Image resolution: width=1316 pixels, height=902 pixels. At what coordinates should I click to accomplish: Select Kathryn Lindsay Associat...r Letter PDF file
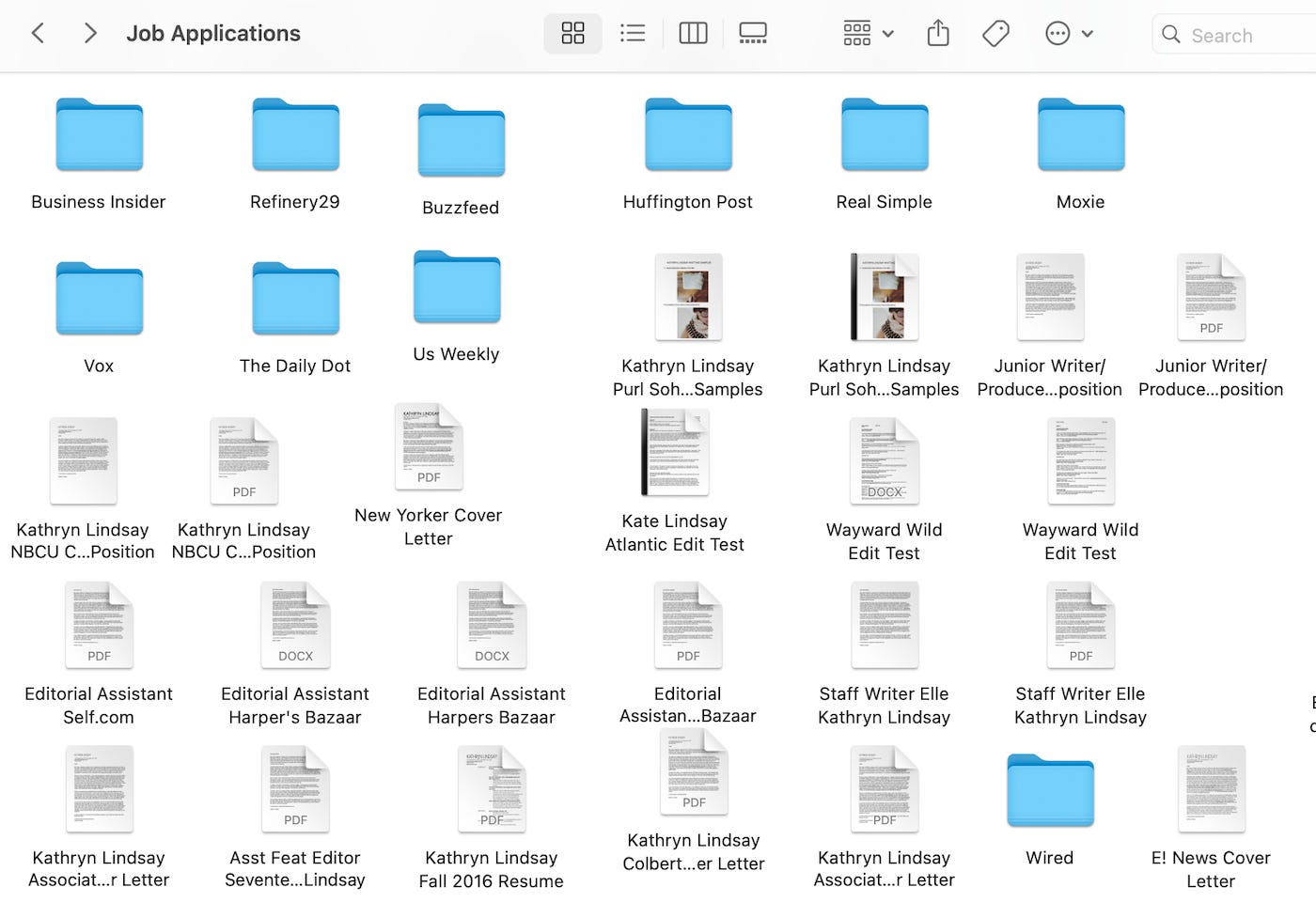[885, 789]
